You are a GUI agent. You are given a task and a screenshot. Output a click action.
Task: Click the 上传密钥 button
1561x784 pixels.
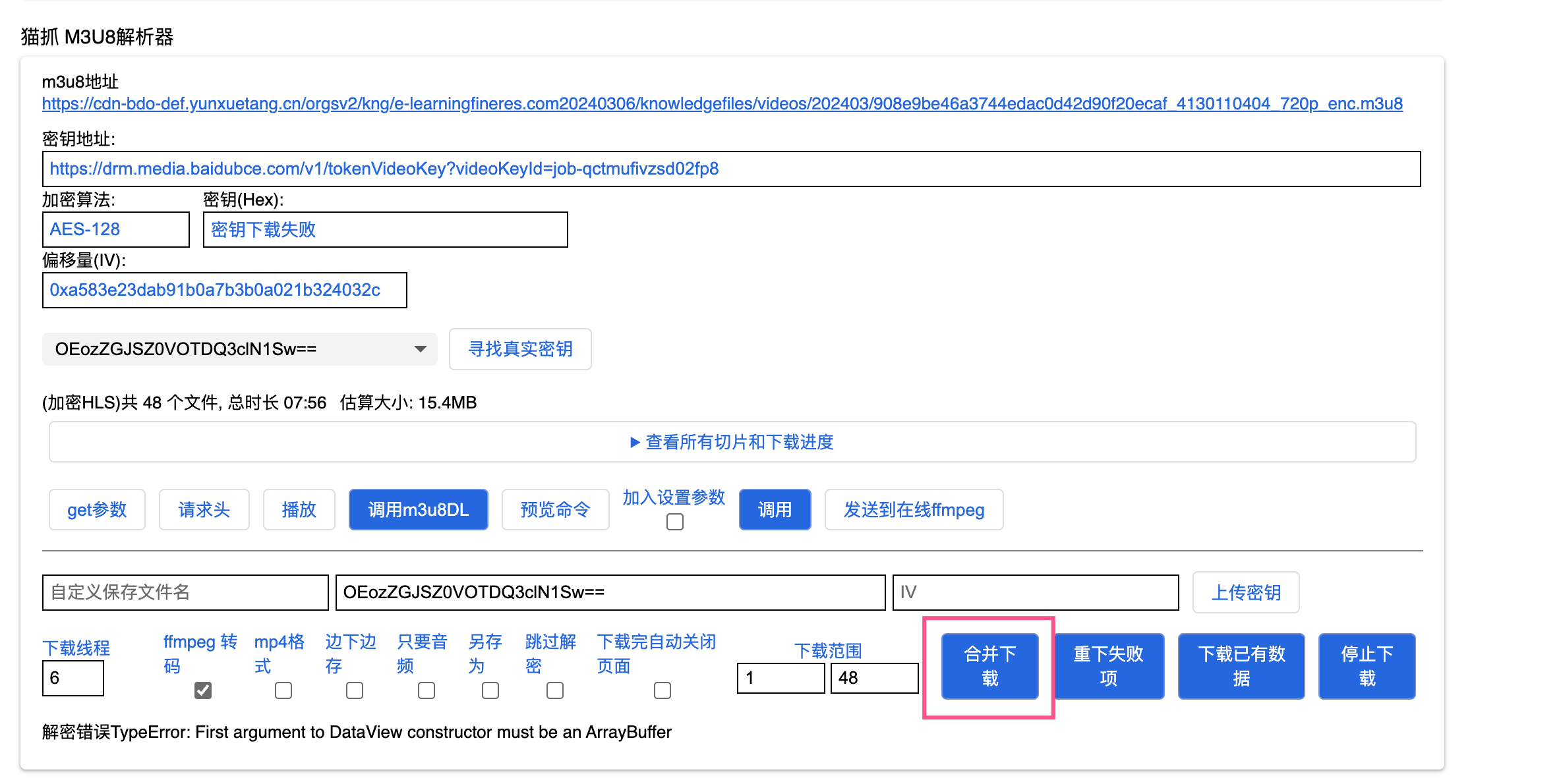point(1245,592)
